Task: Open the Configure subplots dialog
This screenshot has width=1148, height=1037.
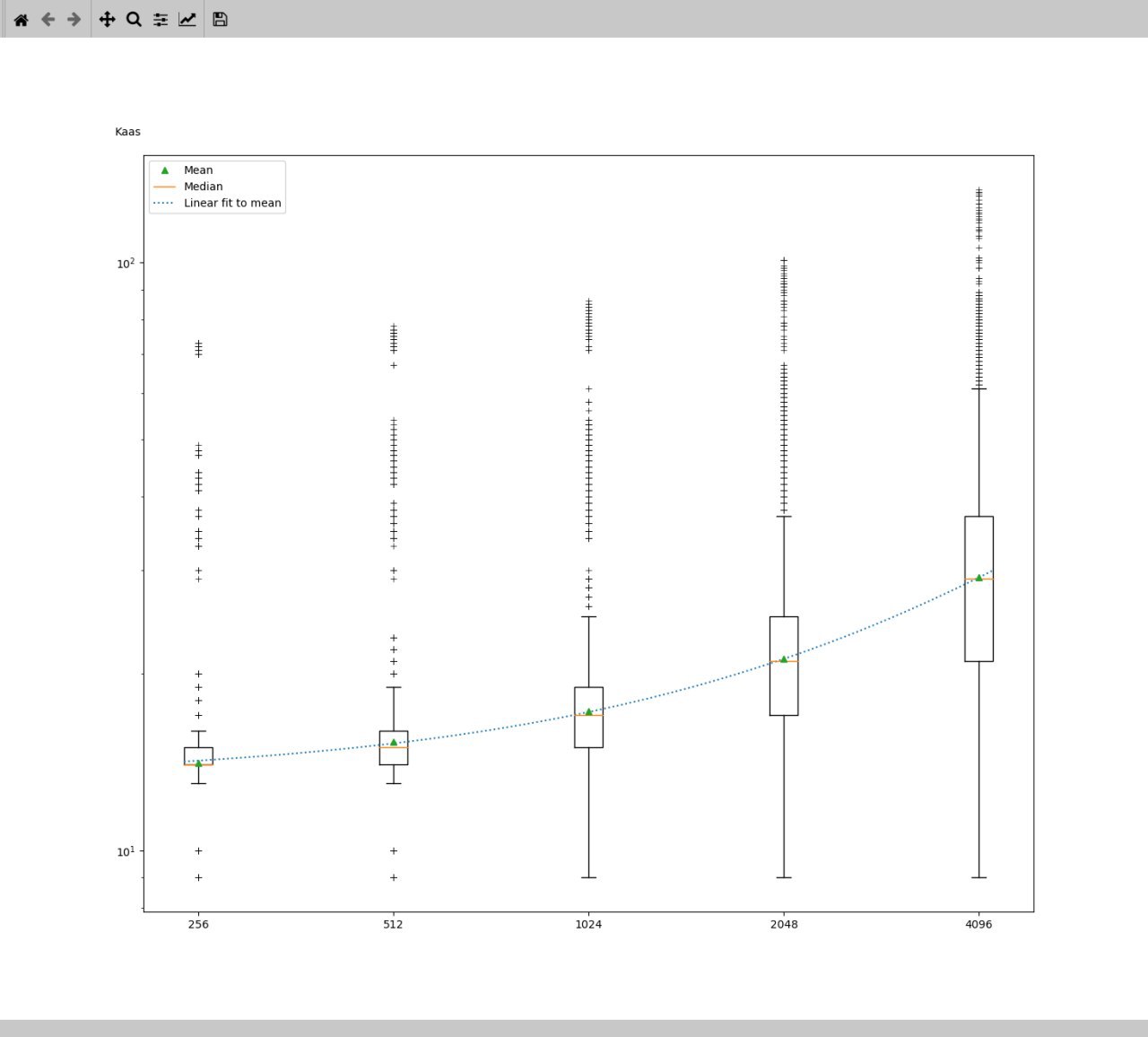Action: click(x=161, y=20)
